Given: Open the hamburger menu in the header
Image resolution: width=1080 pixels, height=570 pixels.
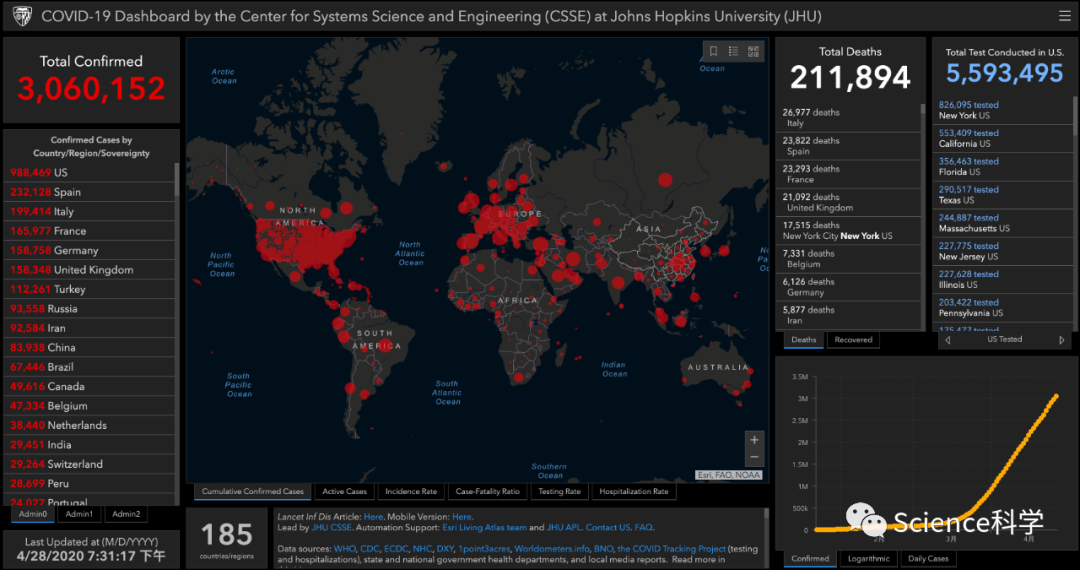Looking at the screenshot, I should (1064, 17).
